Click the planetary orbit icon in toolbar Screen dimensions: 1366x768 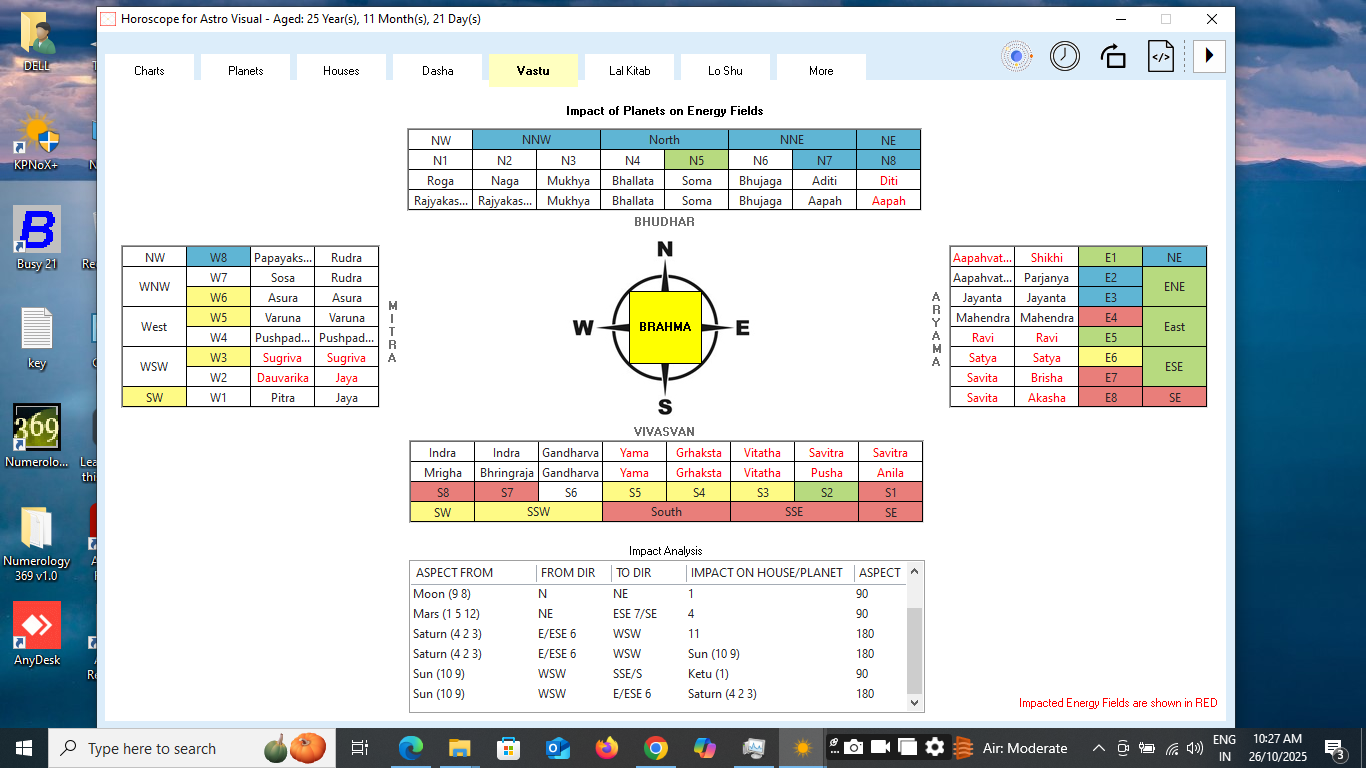click(x=1017, y=56)
